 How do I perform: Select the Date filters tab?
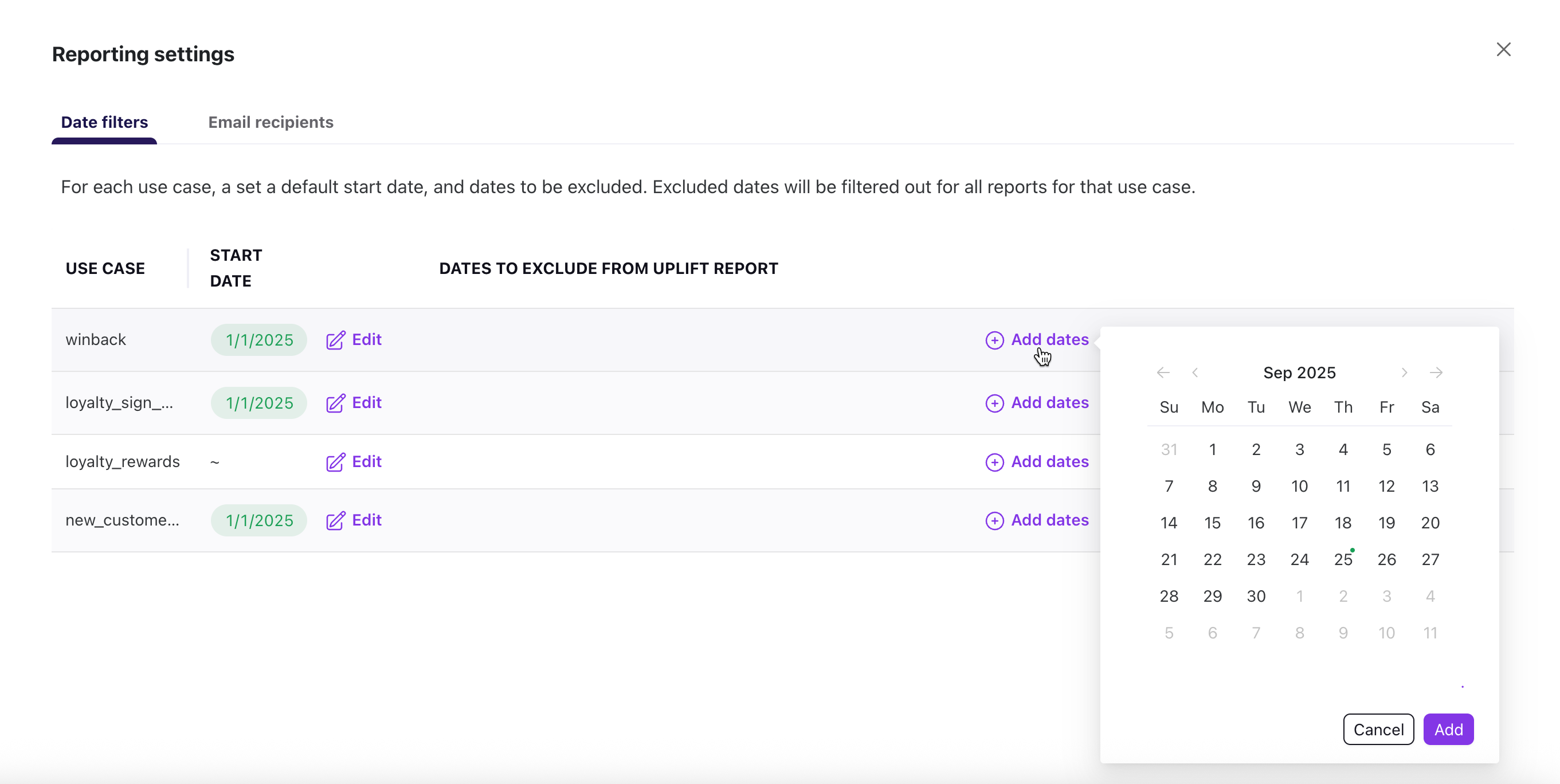[x=104, y=122]
